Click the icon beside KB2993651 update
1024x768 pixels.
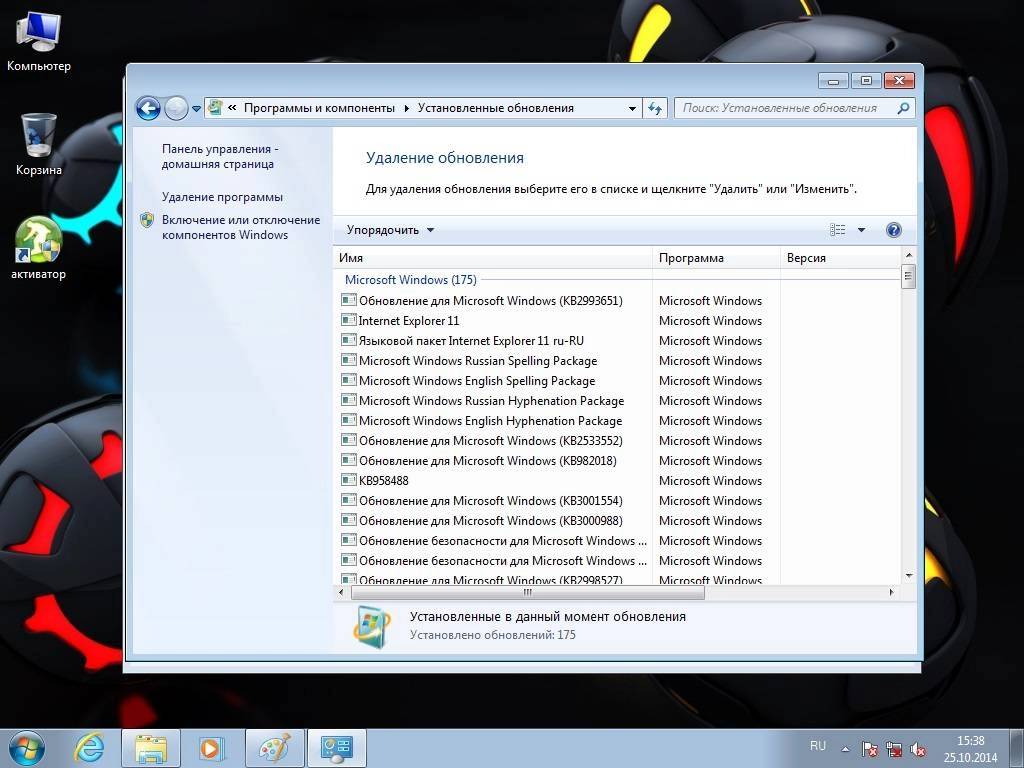[349, 300]
